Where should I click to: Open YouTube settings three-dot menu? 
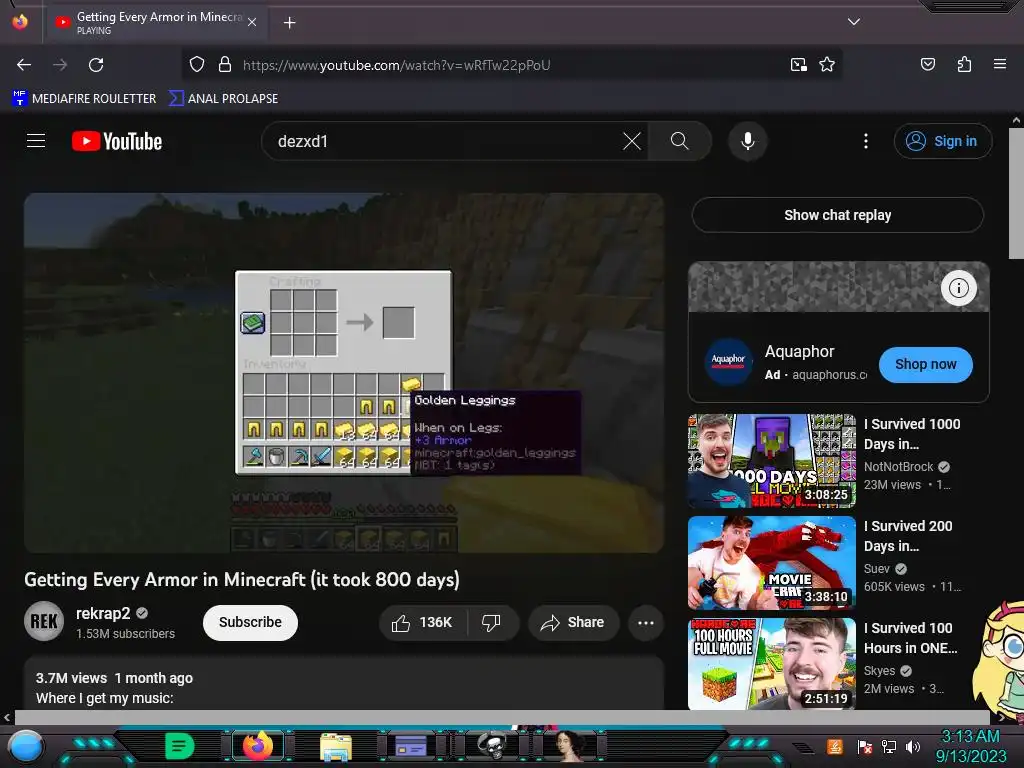pos(866,141)
